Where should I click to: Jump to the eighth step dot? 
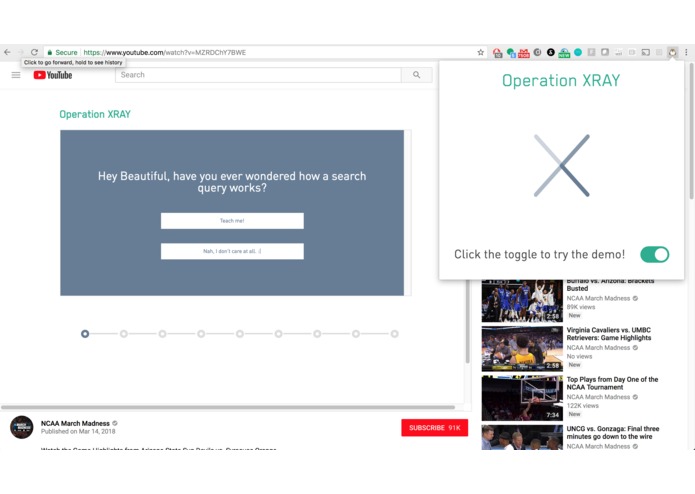pyautogui.click(x=356, y=334)
